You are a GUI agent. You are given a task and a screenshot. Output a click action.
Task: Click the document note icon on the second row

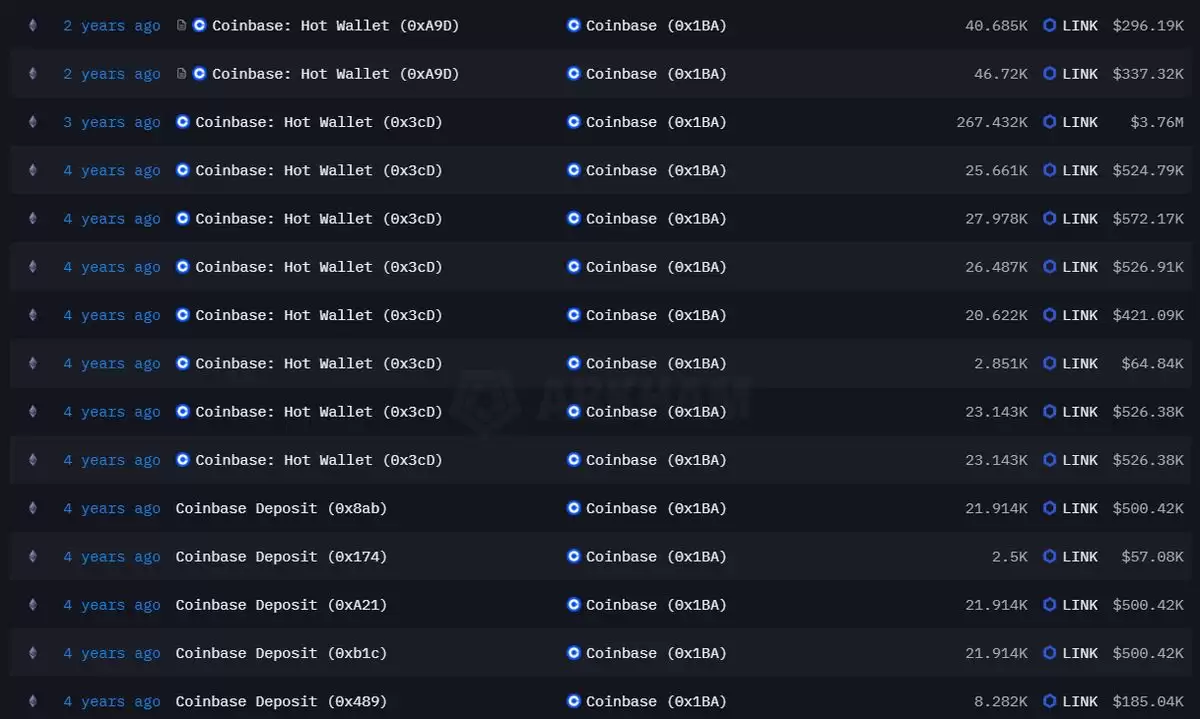(x=181, y=73)
